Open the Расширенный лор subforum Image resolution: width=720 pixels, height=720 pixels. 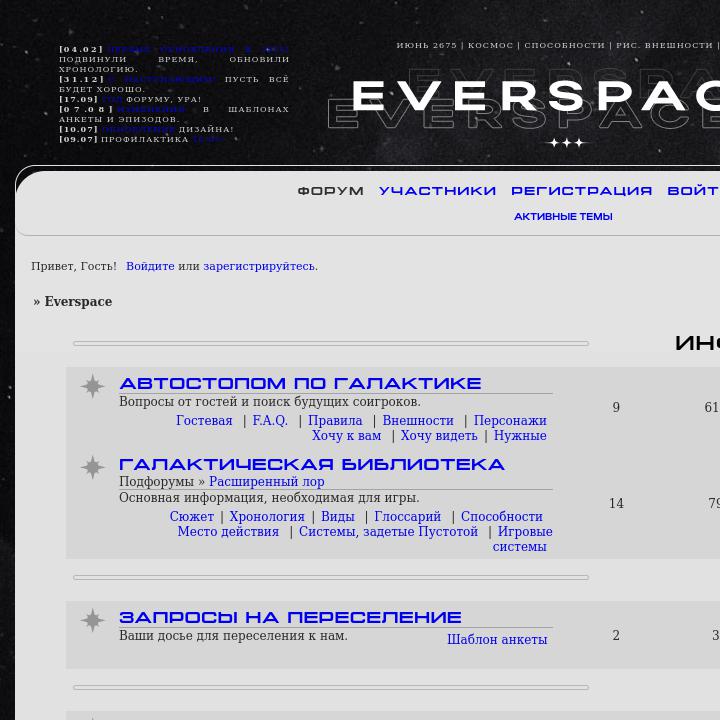(267, 481)
